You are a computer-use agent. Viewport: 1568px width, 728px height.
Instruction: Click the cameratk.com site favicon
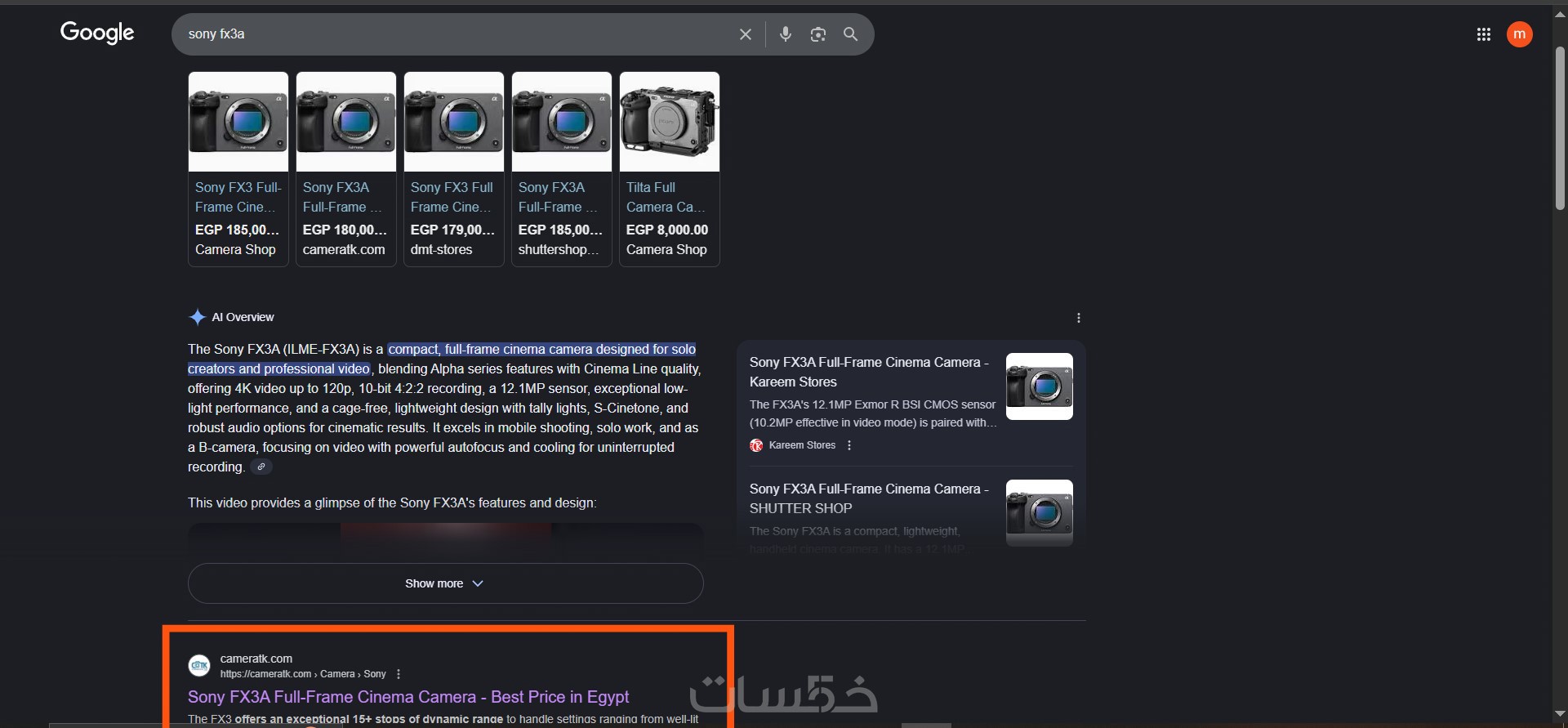(x=199, y=666)
